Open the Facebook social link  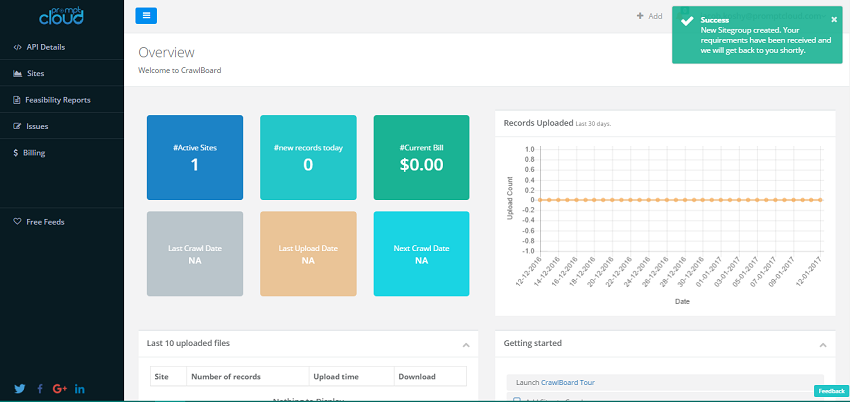click(40, 388)
